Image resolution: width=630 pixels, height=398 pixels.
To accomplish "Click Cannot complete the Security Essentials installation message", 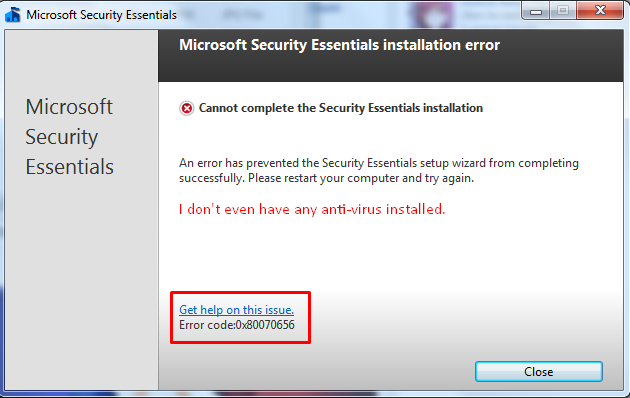I will [341, 108].
